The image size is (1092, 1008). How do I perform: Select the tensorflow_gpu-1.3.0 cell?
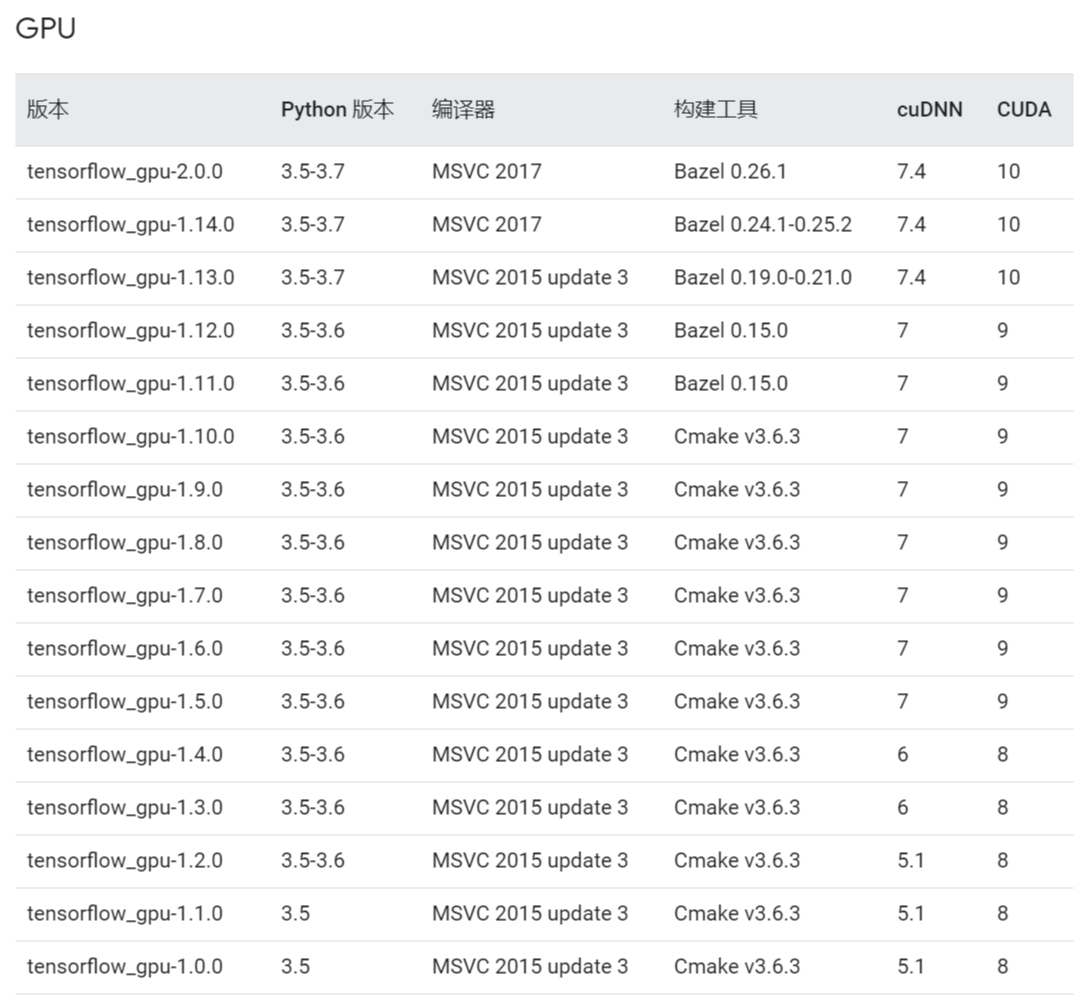125,807
